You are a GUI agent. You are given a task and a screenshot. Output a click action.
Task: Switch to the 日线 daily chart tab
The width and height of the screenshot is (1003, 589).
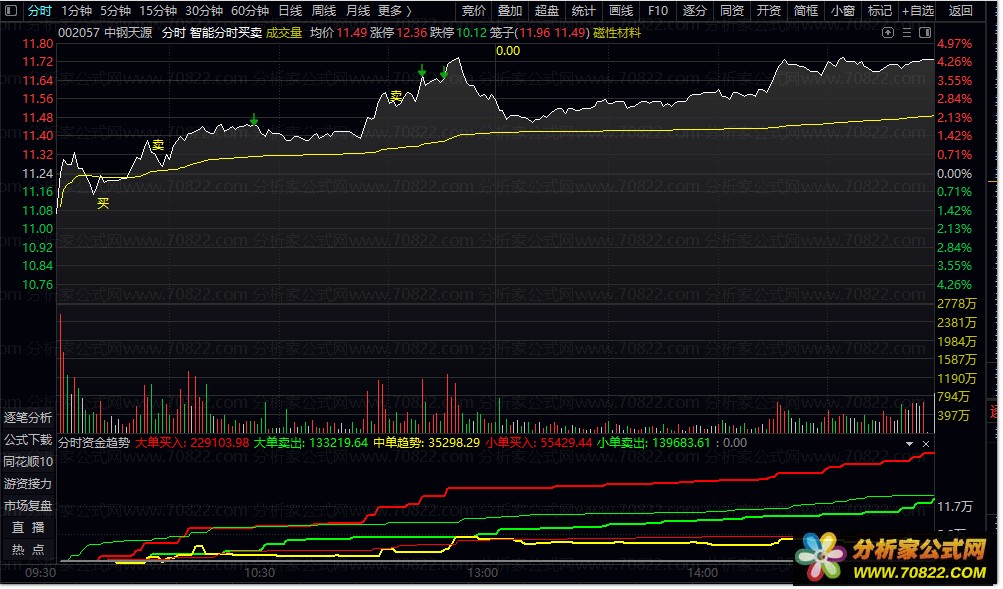[290, 11]
